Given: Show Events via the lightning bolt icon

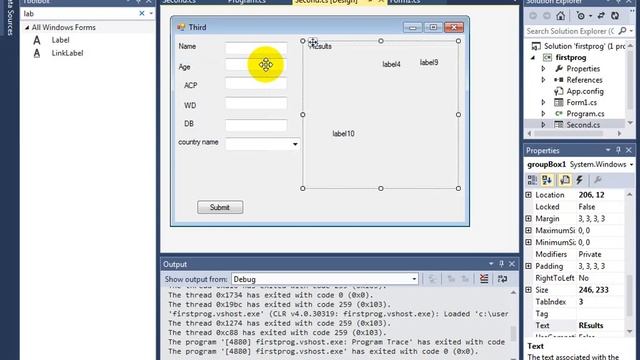Looking at the screenshot, I should coord(580,180).
